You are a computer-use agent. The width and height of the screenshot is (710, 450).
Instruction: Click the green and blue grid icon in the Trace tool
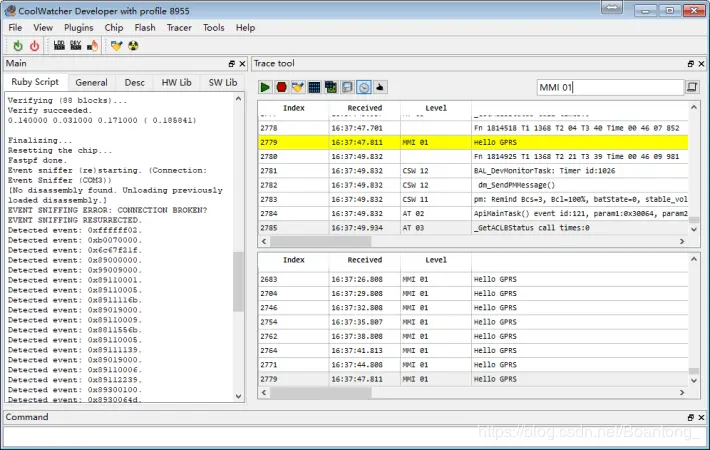[331, 87]
